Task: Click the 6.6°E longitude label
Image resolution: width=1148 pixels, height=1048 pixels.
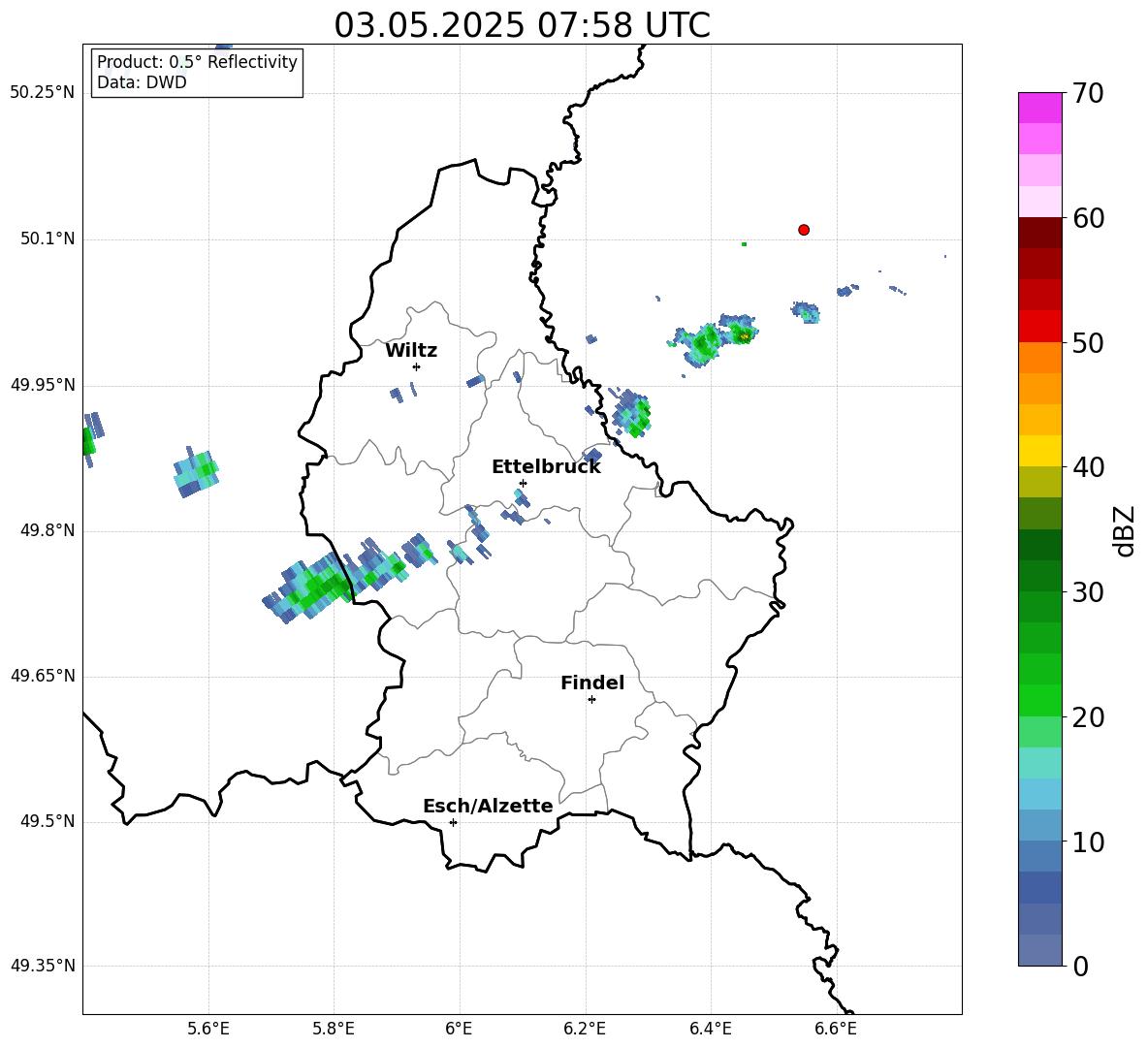Action: click(x=836, y=1029)
